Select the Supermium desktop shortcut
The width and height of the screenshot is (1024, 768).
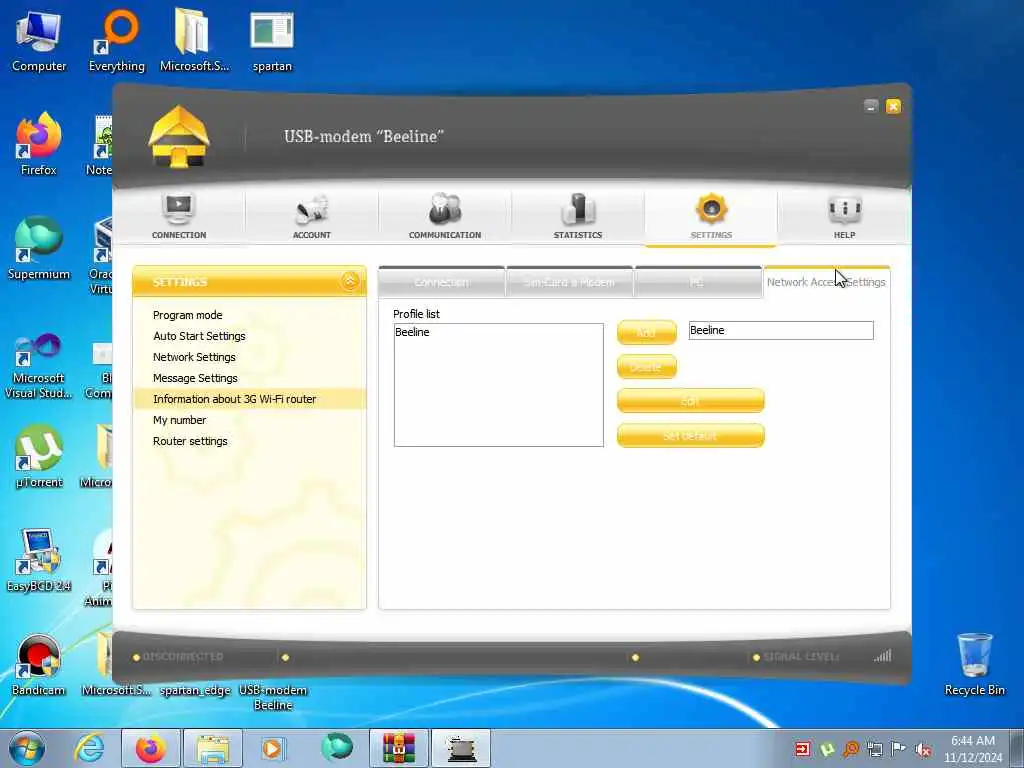click(x=39, y=249)
